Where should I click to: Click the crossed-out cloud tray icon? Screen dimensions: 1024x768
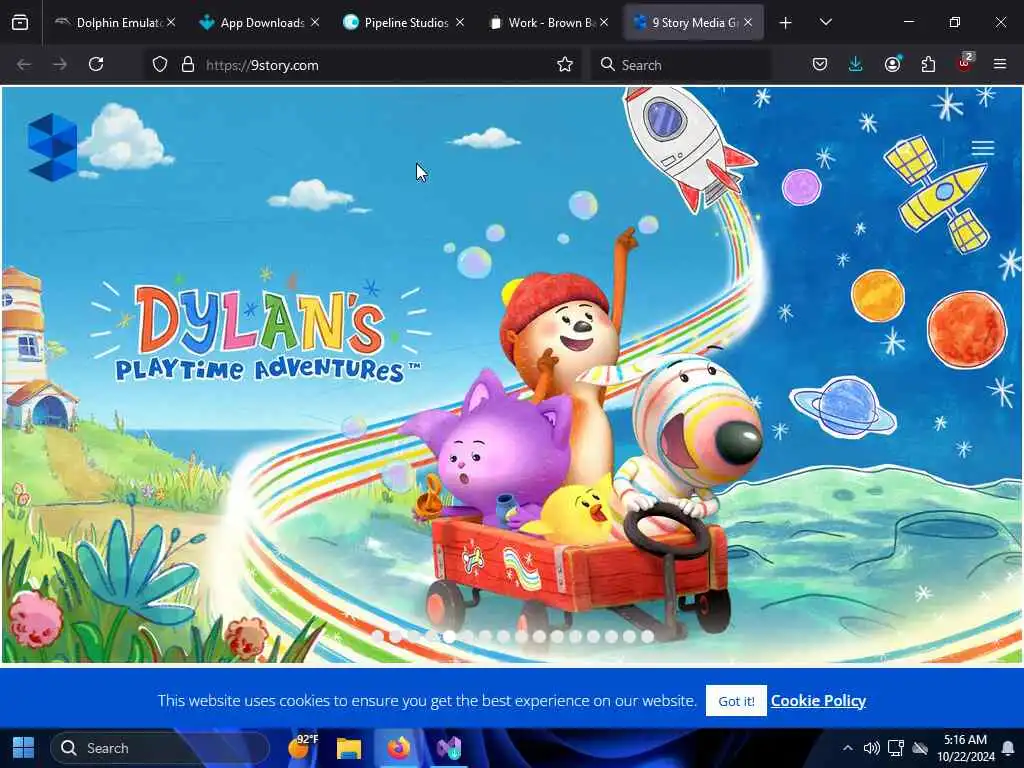pyautogui.click(x=920, y=748)
